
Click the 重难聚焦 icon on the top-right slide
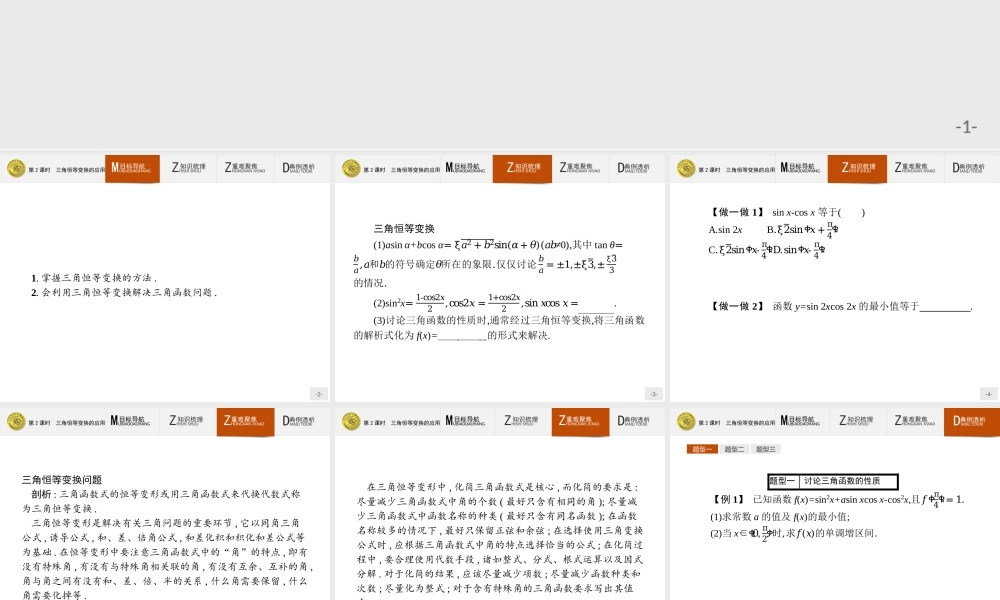tap(913, 168)
